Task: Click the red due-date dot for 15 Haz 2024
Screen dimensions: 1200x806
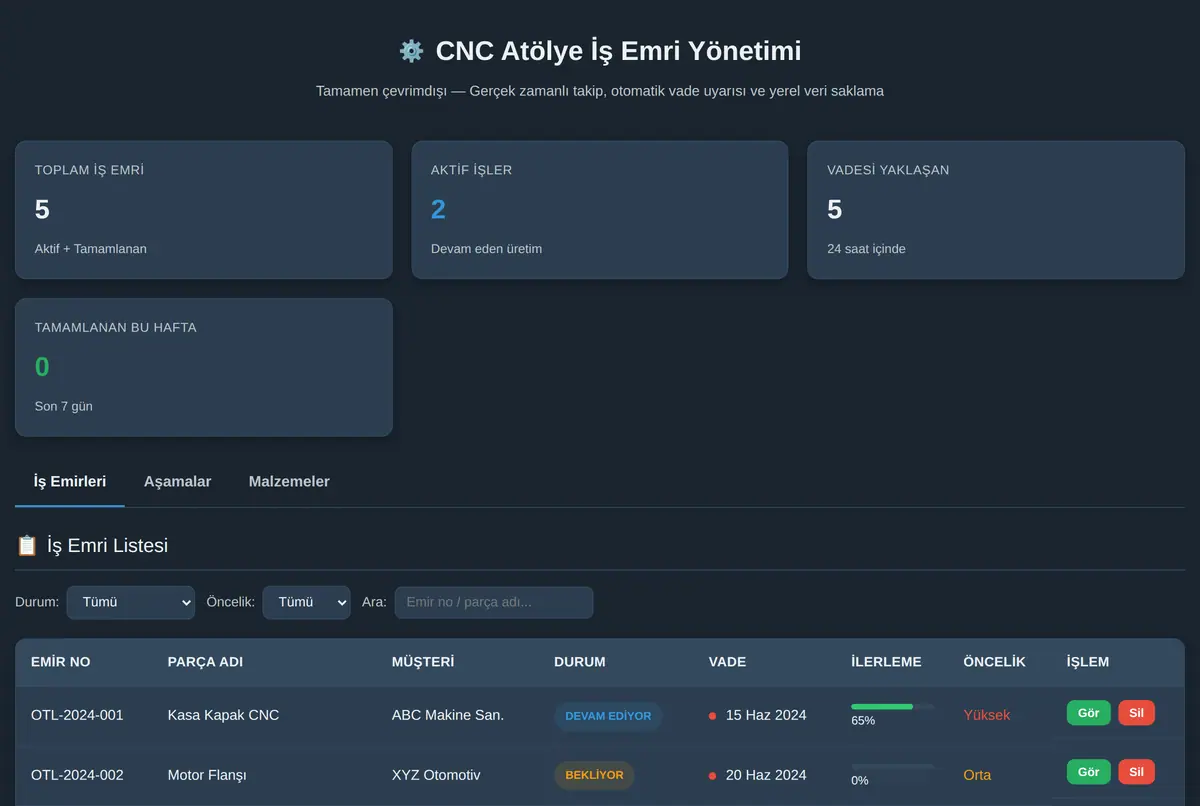Action: pyautogui.click(x=712, y=716)
